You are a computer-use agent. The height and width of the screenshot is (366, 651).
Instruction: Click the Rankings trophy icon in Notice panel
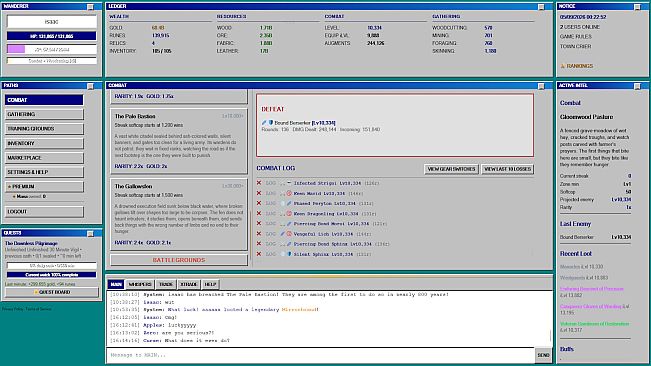click(x=563, y=66)
